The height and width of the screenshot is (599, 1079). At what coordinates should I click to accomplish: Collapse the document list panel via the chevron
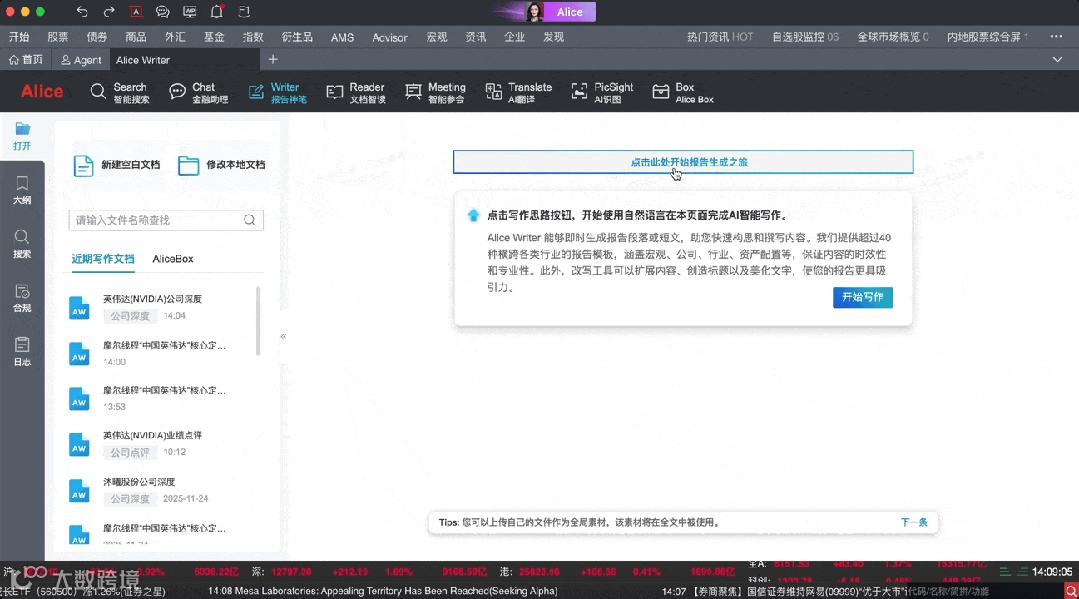[283, 337]
